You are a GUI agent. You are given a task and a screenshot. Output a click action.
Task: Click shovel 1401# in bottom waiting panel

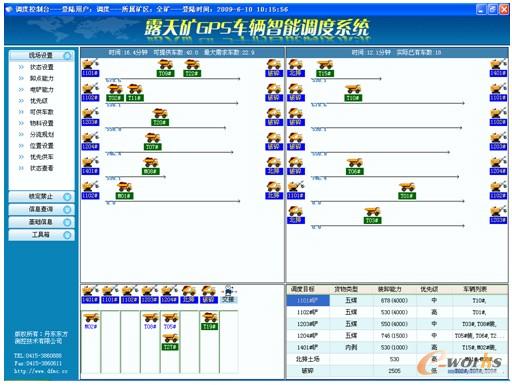pyautogui.click(x=90, y=294)
